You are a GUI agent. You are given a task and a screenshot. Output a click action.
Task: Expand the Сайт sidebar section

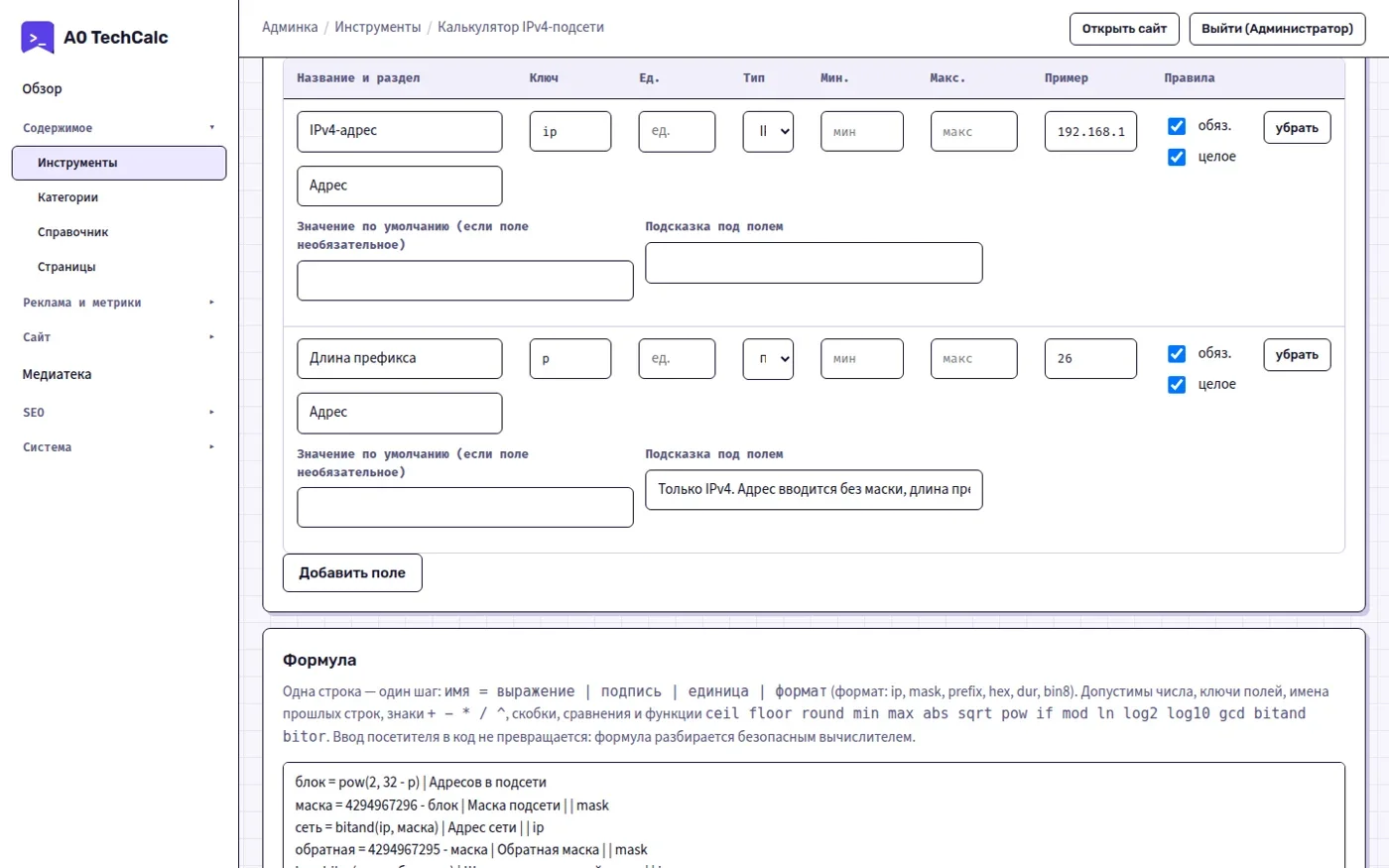(119, 337)
